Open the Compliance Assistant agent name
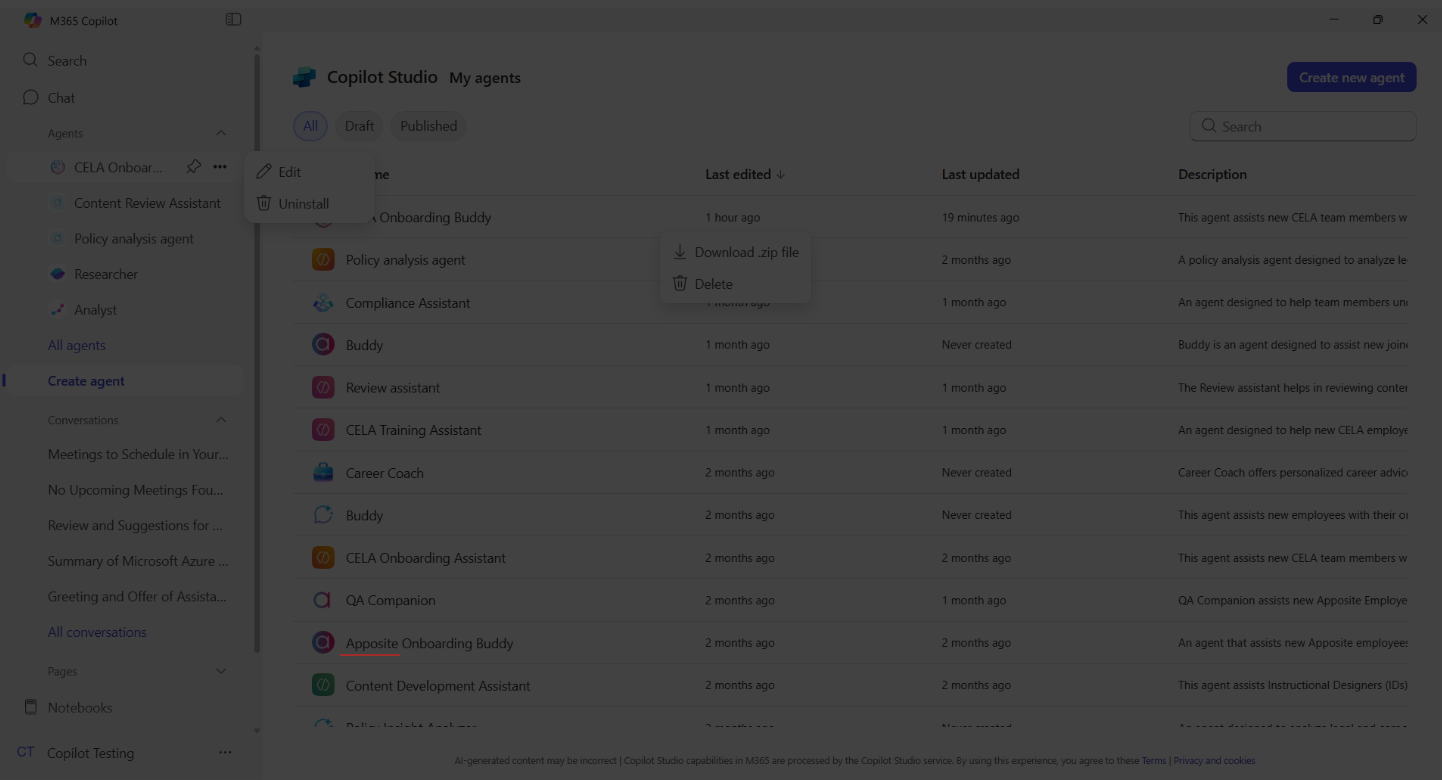Image resolution: width=1442 pixels, height=780 pixels. [x=408, y=303]
